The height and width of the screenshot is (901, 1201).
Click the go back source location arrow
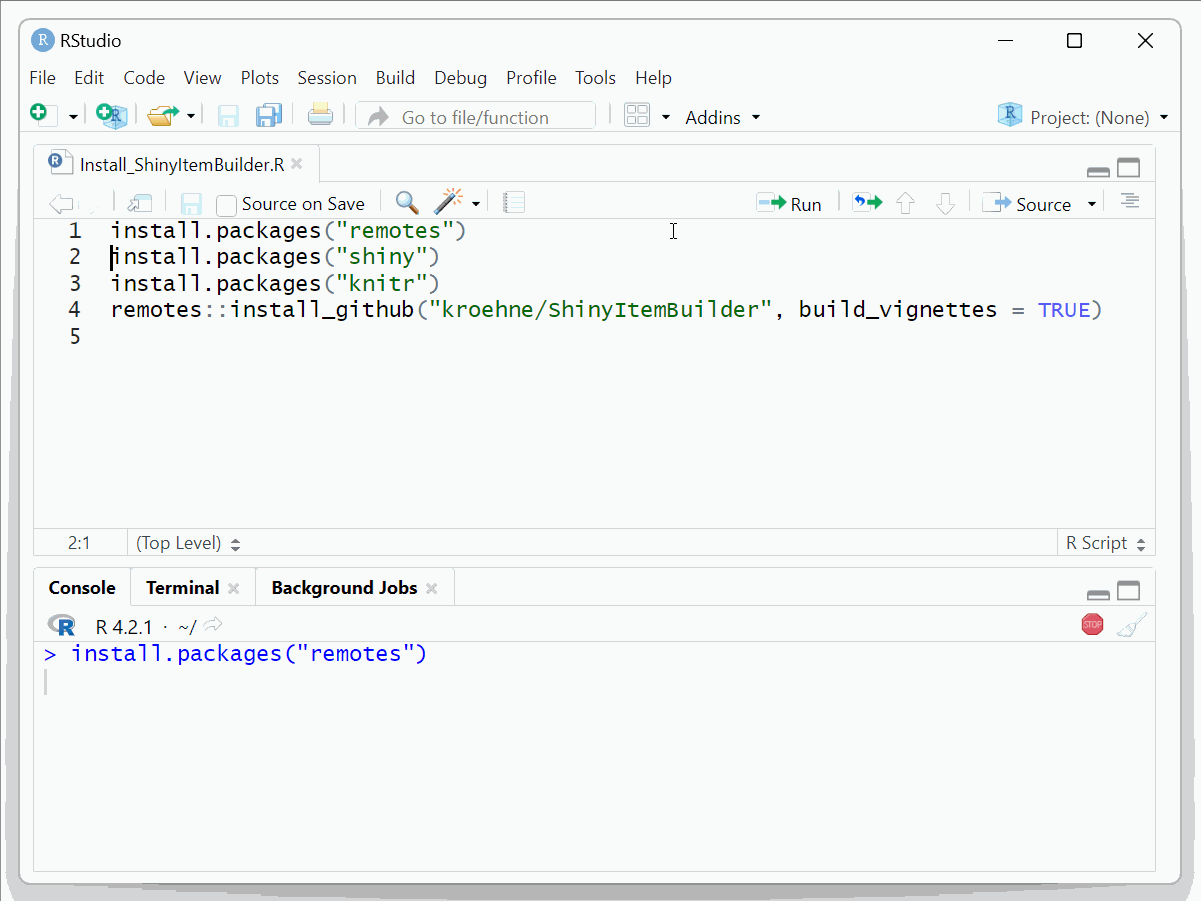61,204
